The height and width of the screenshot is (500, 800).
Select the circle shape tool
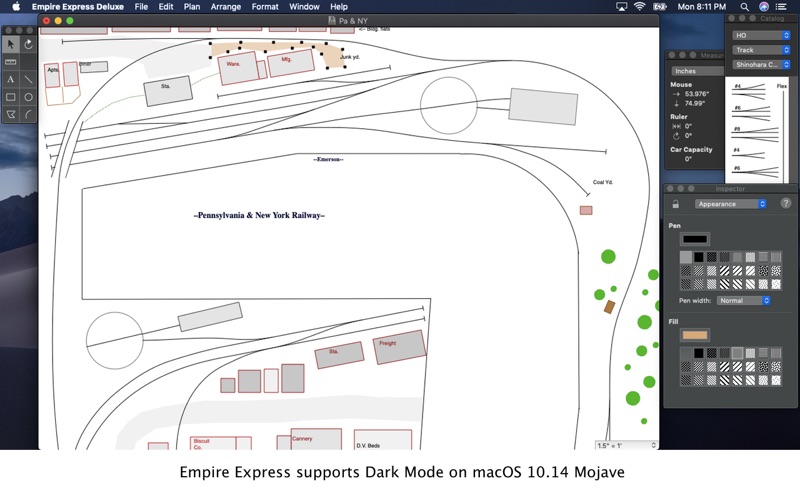(29, 97)
